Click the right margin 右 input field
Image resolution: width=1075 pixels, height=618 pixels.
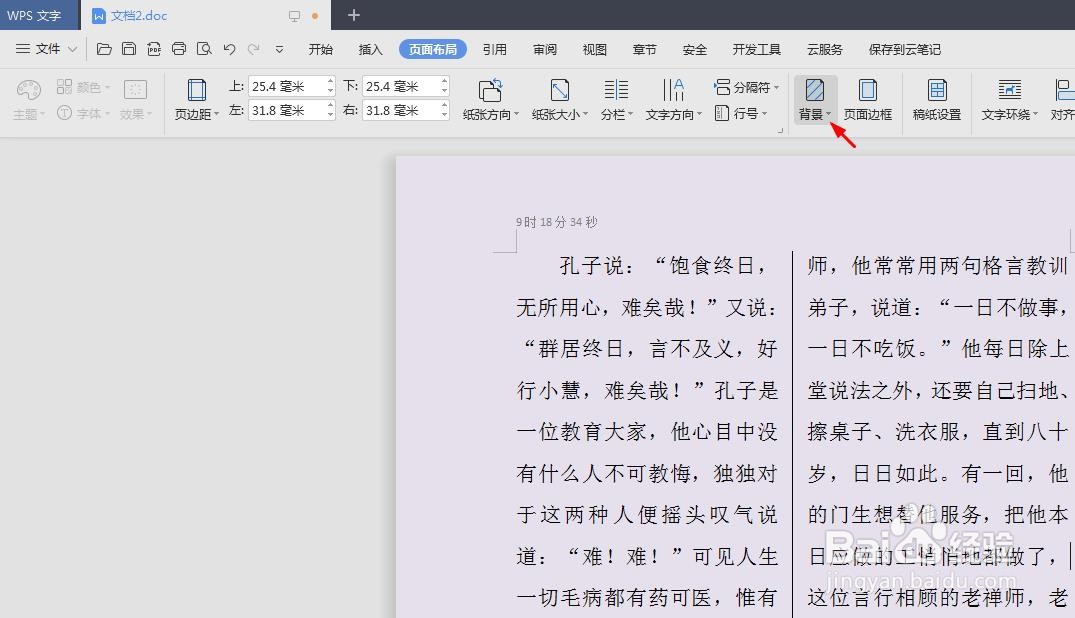pyautogui.click(x=400, y=110)
